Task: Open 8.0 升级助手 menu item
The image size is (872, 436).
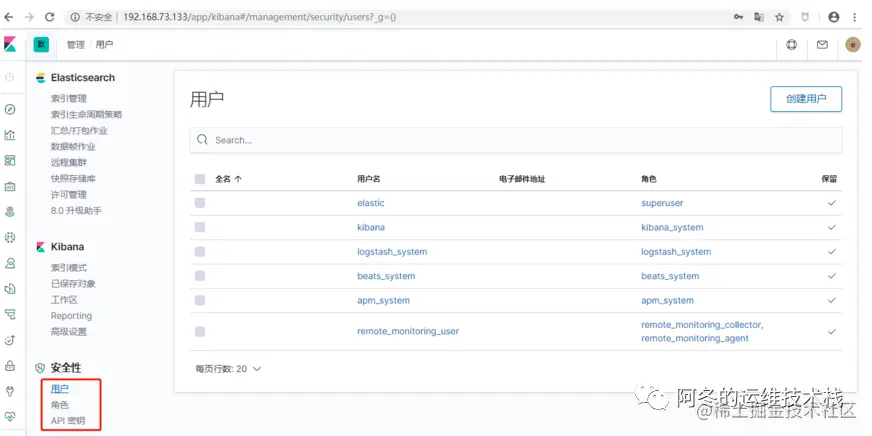Action: point(76,211)
